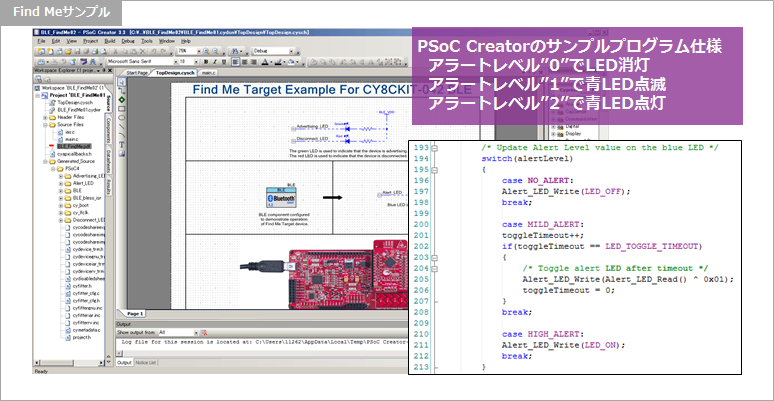
Task: Select the Ellipse drawing tool
Action: [x=121, y=118]
